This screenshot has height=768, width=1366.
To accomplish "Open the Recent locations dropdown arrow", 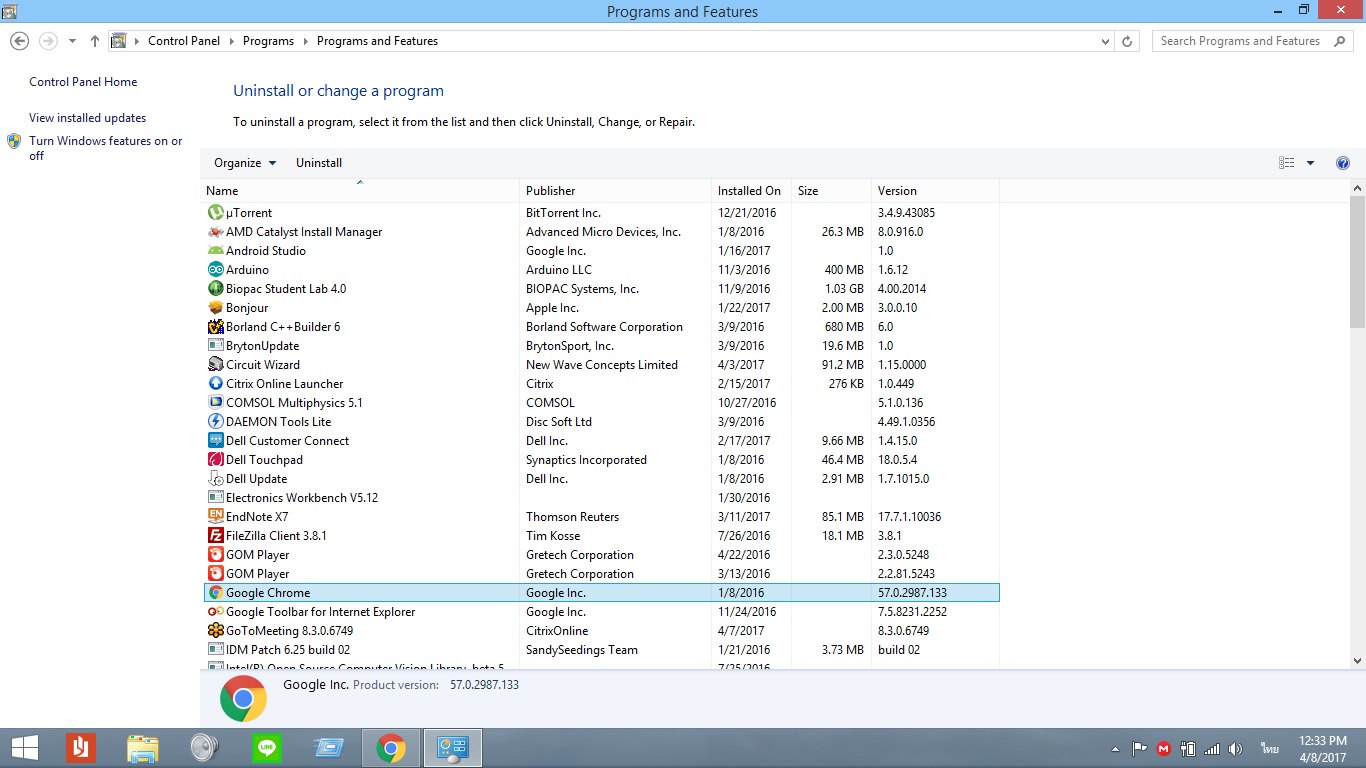I will 72,41.
